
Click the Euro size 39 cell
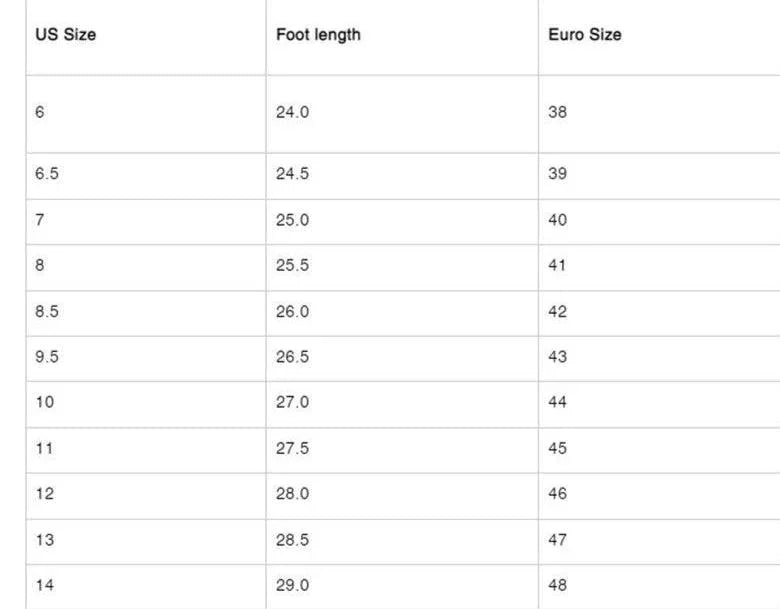(x=557, y=174)
